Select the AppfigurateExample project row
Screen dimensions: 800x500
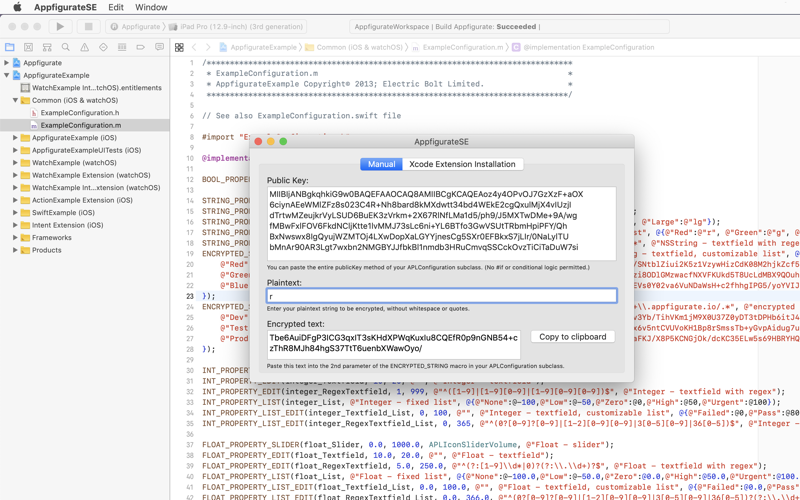click(x=85, y=75)
